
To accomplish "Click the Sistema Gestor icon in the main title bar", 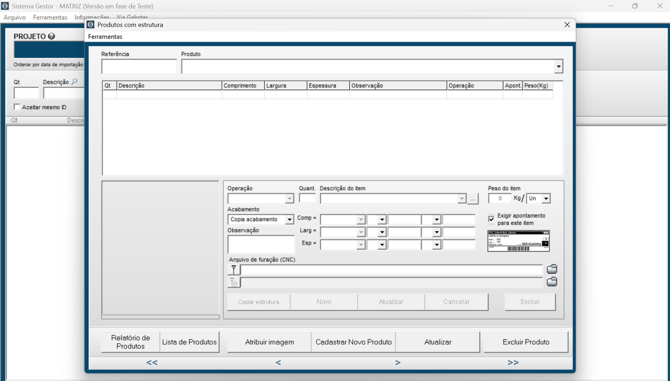I will click(5, 6).
